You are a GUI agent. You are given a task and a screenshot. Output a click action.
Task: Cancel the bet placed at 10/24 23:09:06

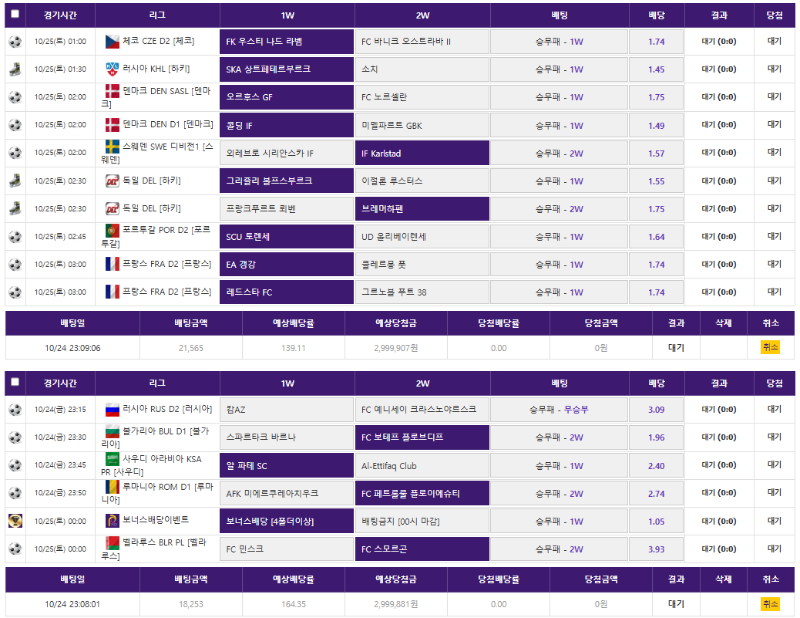[x=769, y=347]
